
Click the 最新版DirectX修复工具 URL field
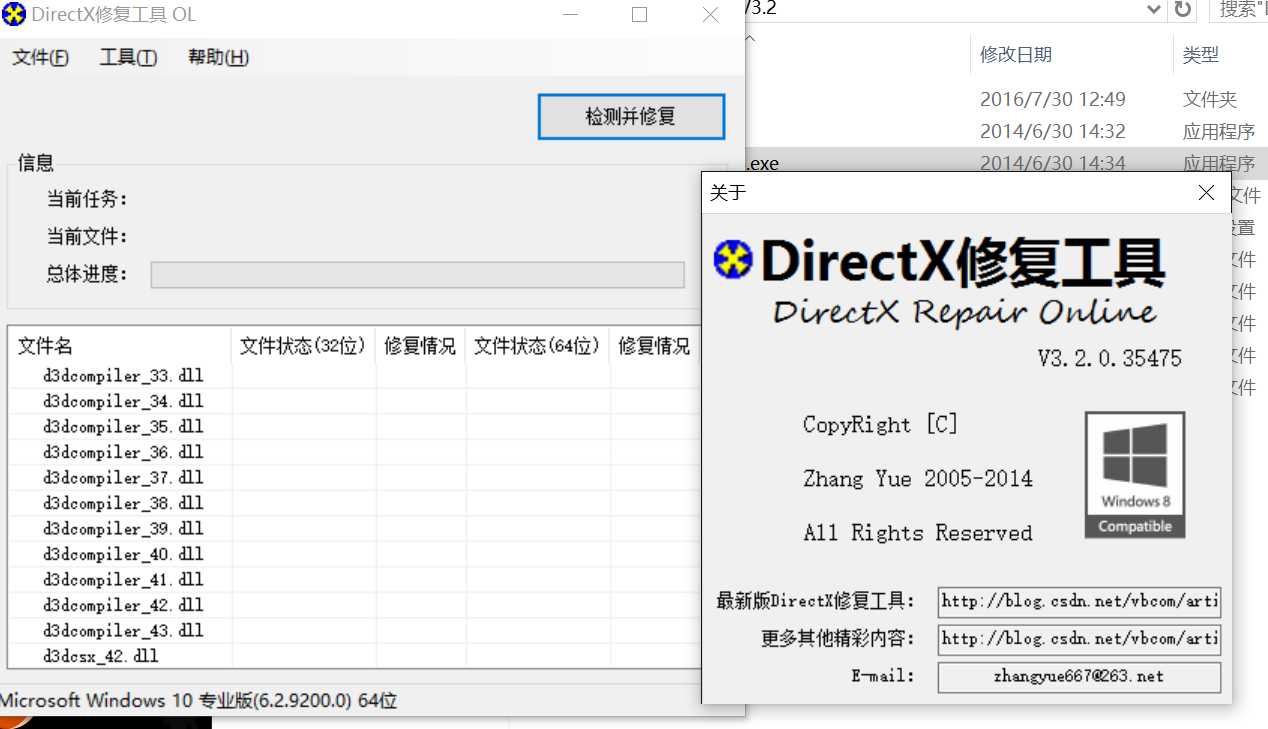pos(1079,602)
